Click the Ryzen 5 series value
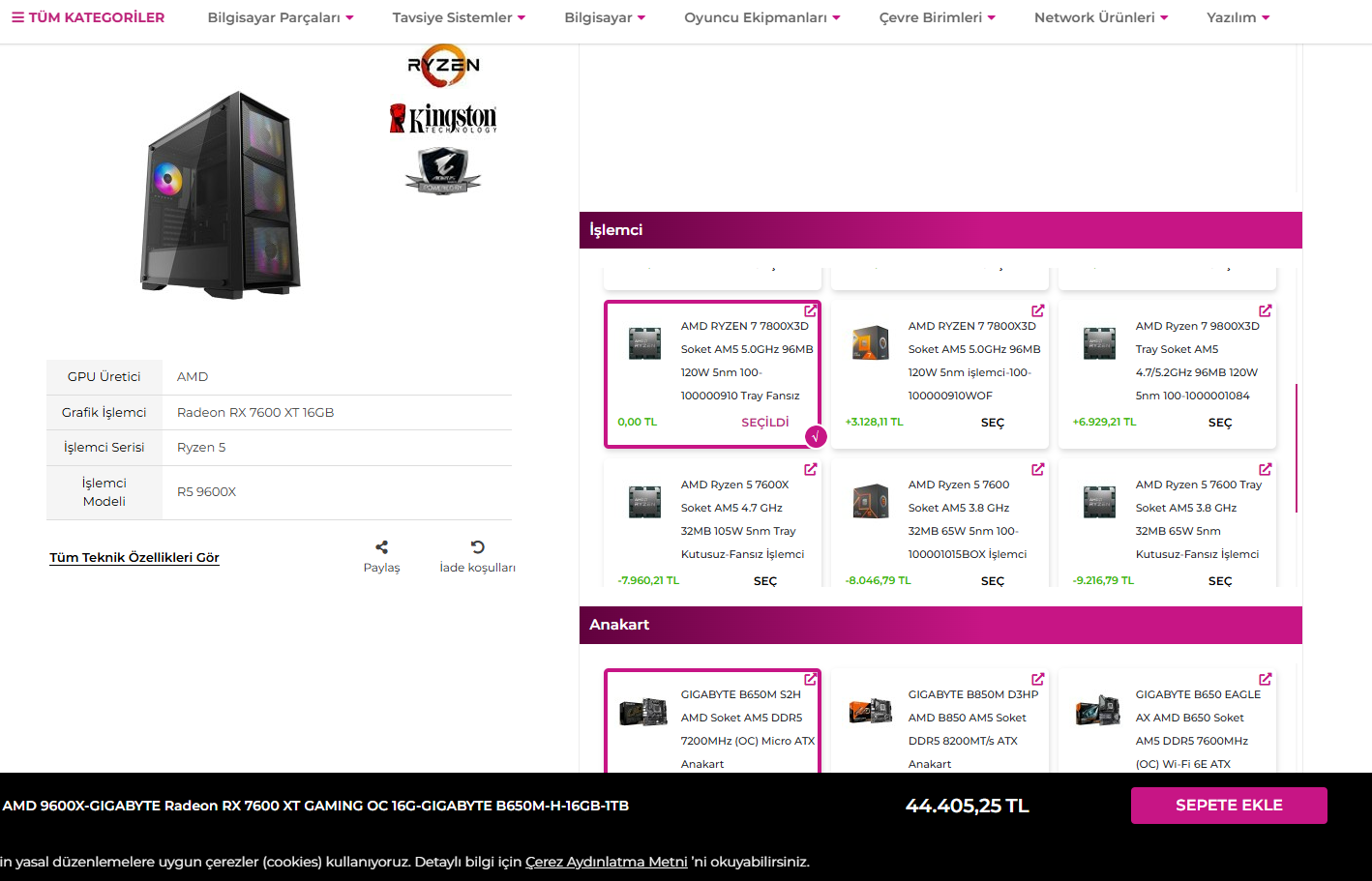Screen dimensions: 1372x881 tap(201, 448)
